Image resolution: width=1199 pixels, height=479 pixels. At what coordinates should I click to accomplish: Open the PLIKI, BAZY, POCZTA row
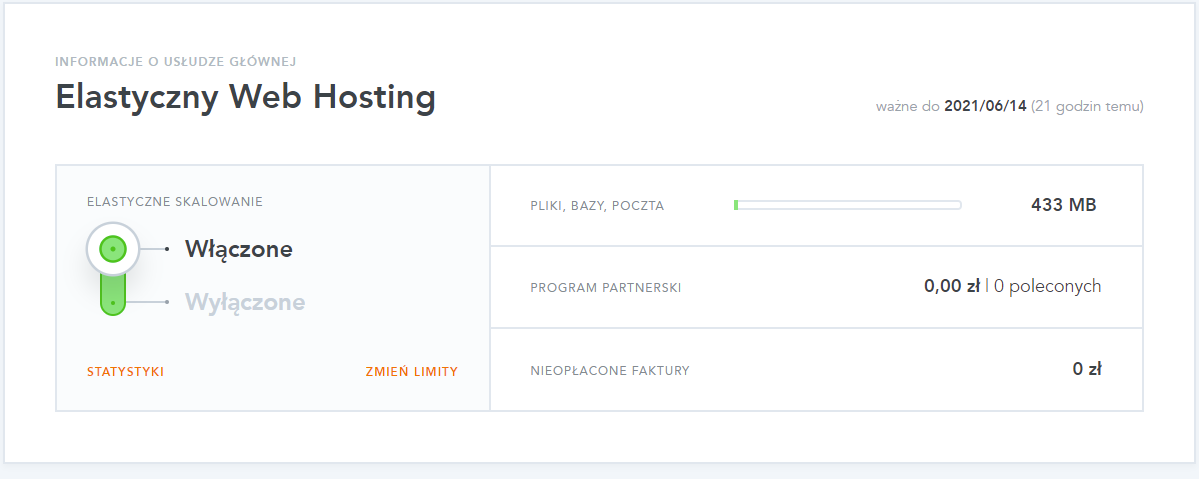coord(816,205)
